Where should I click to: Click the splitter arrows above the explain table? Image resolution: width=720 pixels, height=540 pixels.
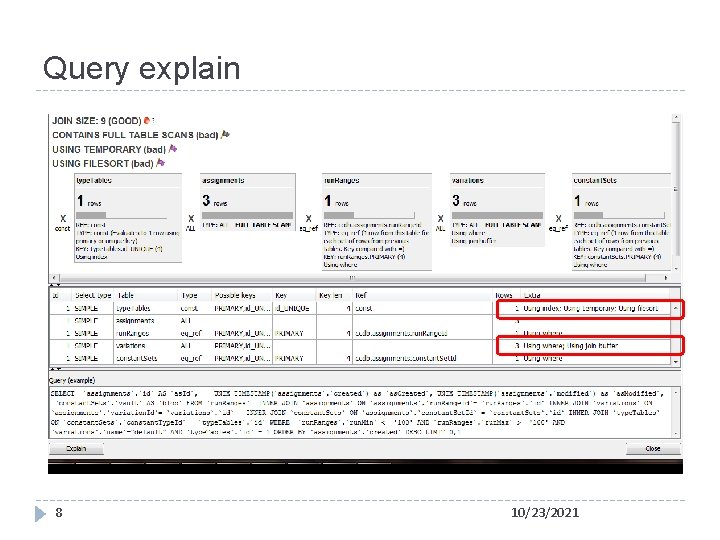pos(56,285)
